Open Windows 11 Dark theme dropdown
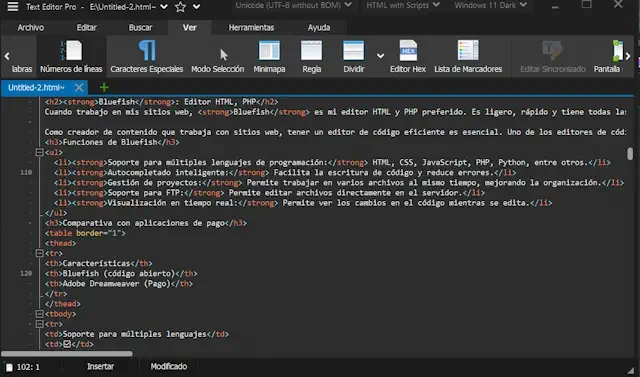The width and height of the screenshot is (640, 377). pyautogui.click(x=491, y=5)
